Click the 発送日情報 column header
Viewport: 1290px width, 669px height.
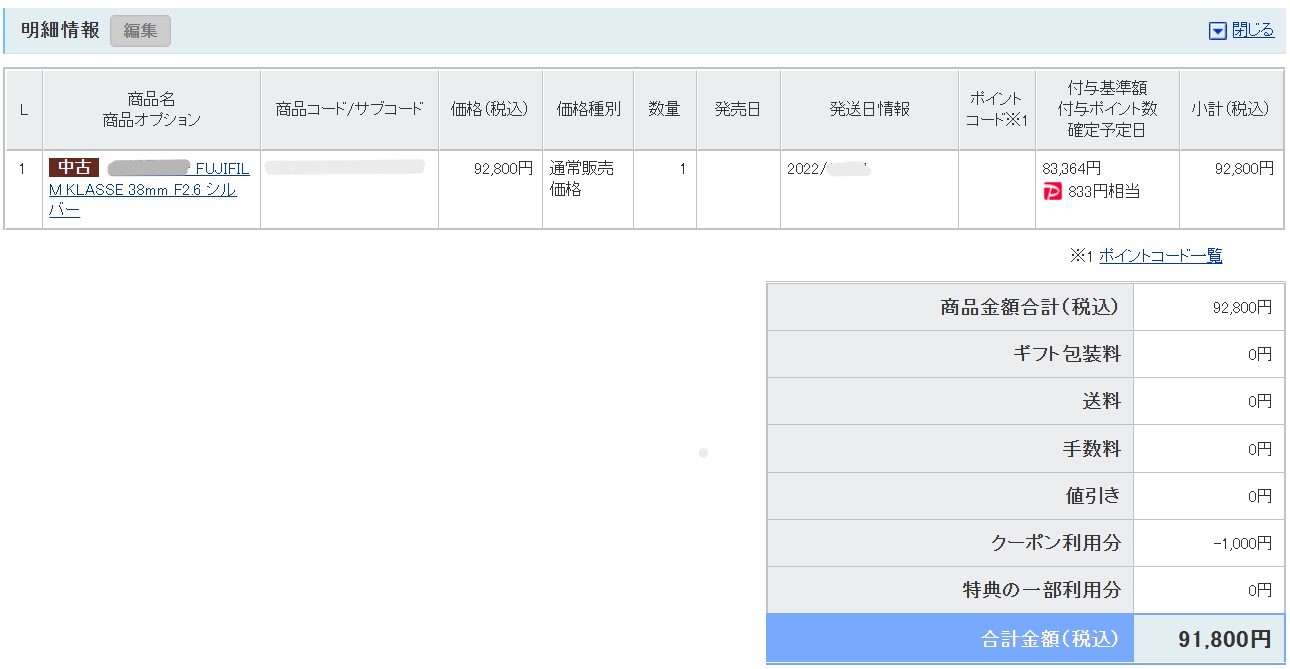point(869,109)
